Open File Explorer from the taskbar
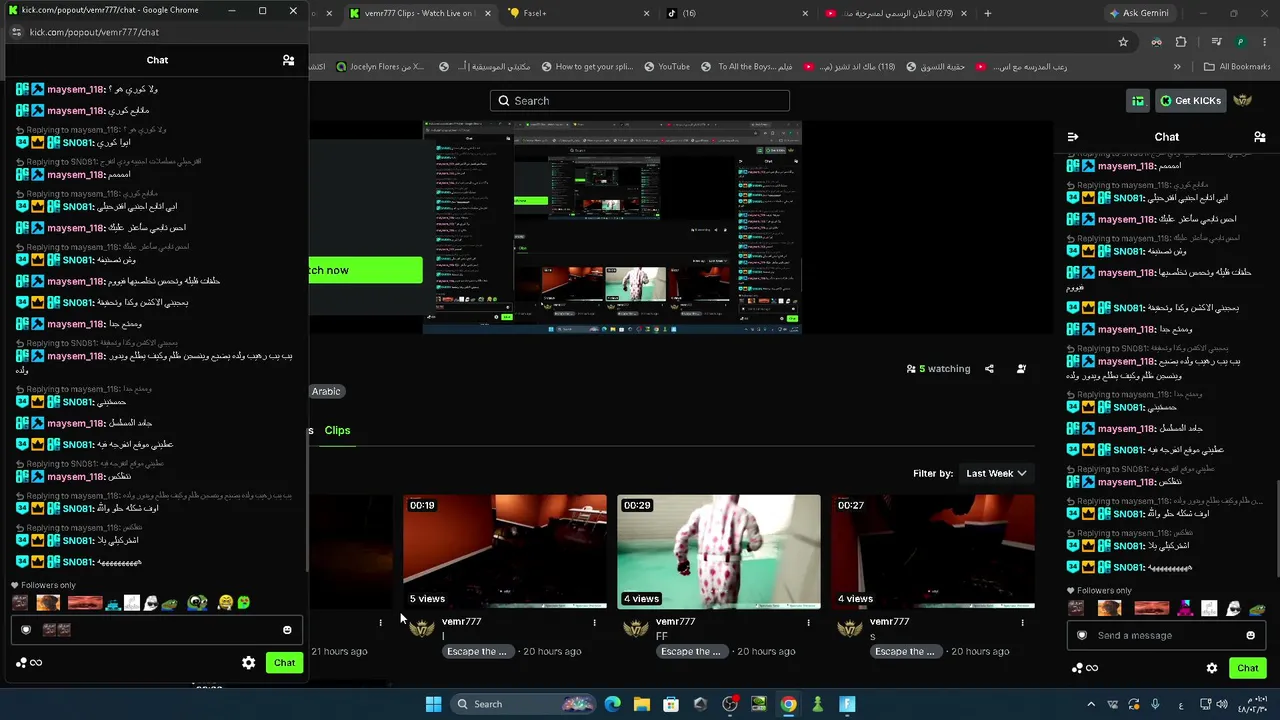The height and width of the screenshot is (720, 1280). [642, 704]
